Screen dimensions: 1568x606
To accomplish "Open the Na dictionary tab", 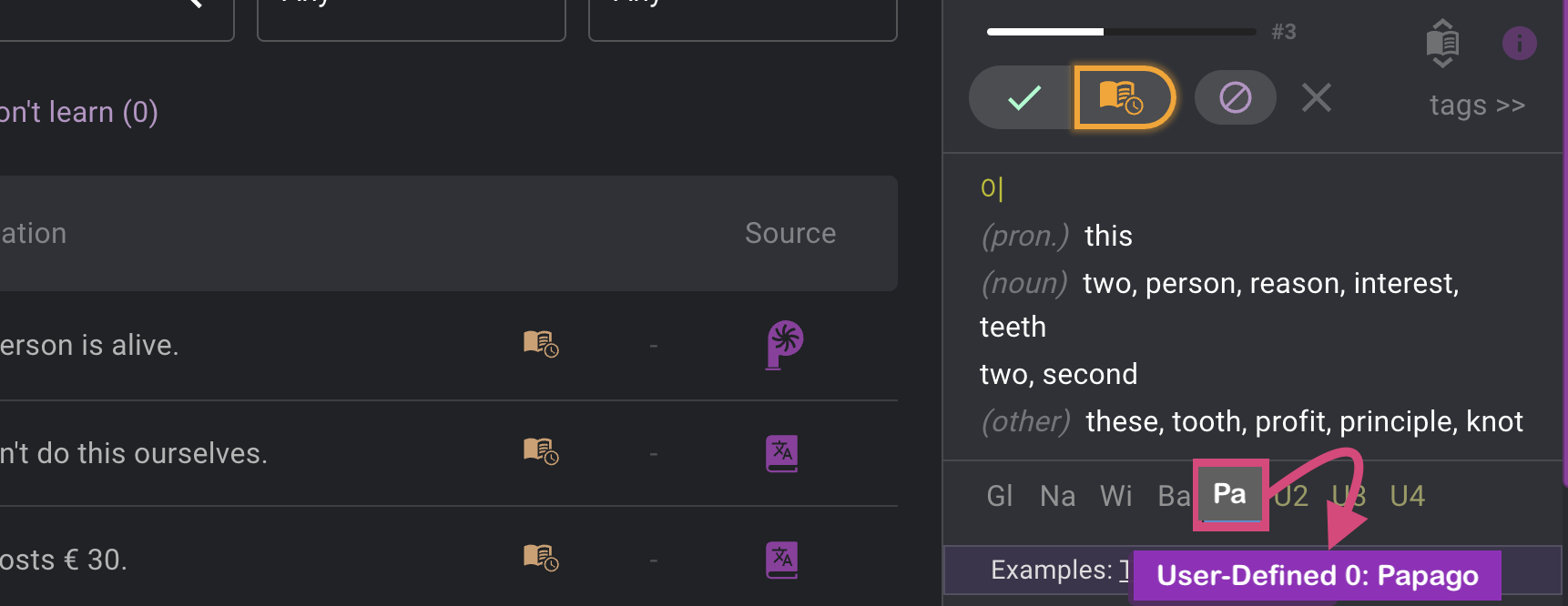I will point(1057,496).
